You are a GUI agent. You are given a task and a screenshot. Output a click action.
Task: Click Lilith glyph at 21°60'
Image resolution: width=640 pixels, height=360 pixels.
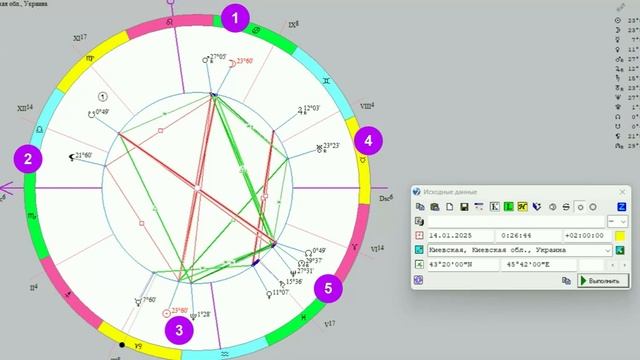tap(72, 157)
